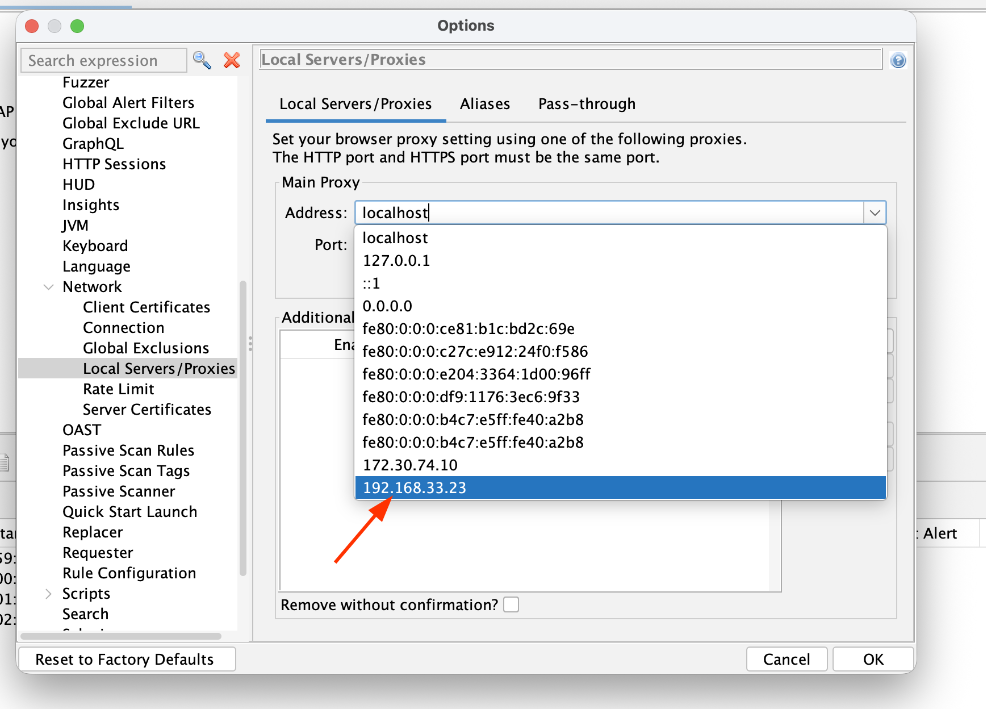The width and height of the screenshot is (986, 710).
Task: Open Quick Start Launch options
Action: (130, 512)
